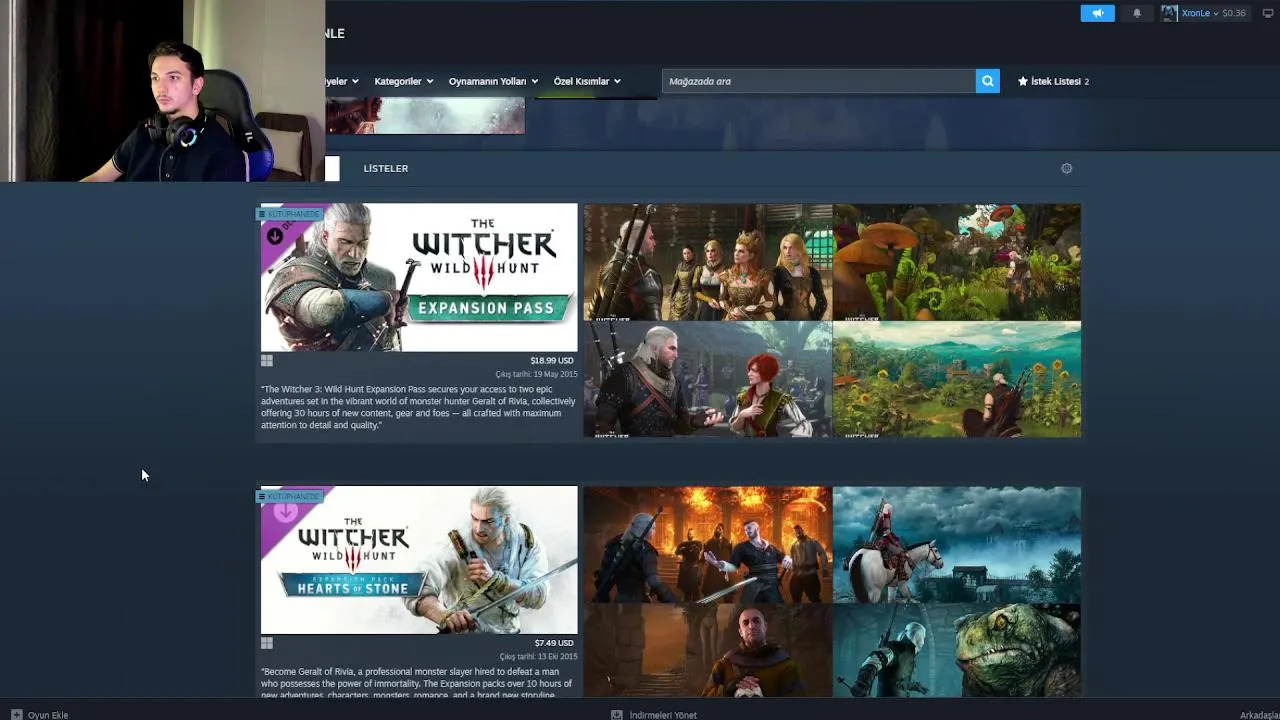Open screenshot of Geralt facing giant toad
The height and width of the screenshot is (720, 1280).
click(x=957, y=650)
